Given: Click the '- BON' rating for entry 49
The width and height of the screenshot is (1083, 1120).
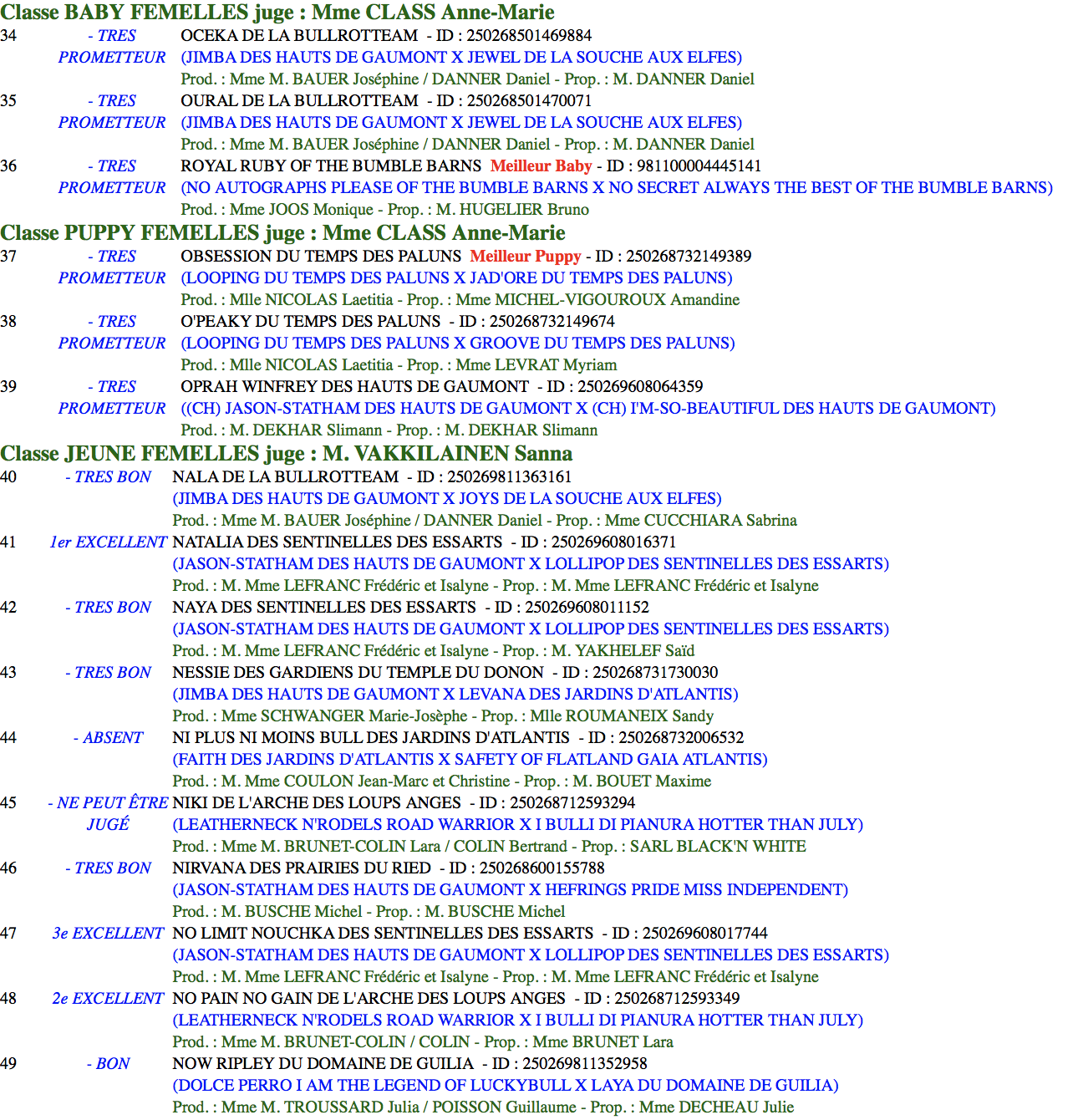Looking at the screenshot, I should click(108, 1063).
